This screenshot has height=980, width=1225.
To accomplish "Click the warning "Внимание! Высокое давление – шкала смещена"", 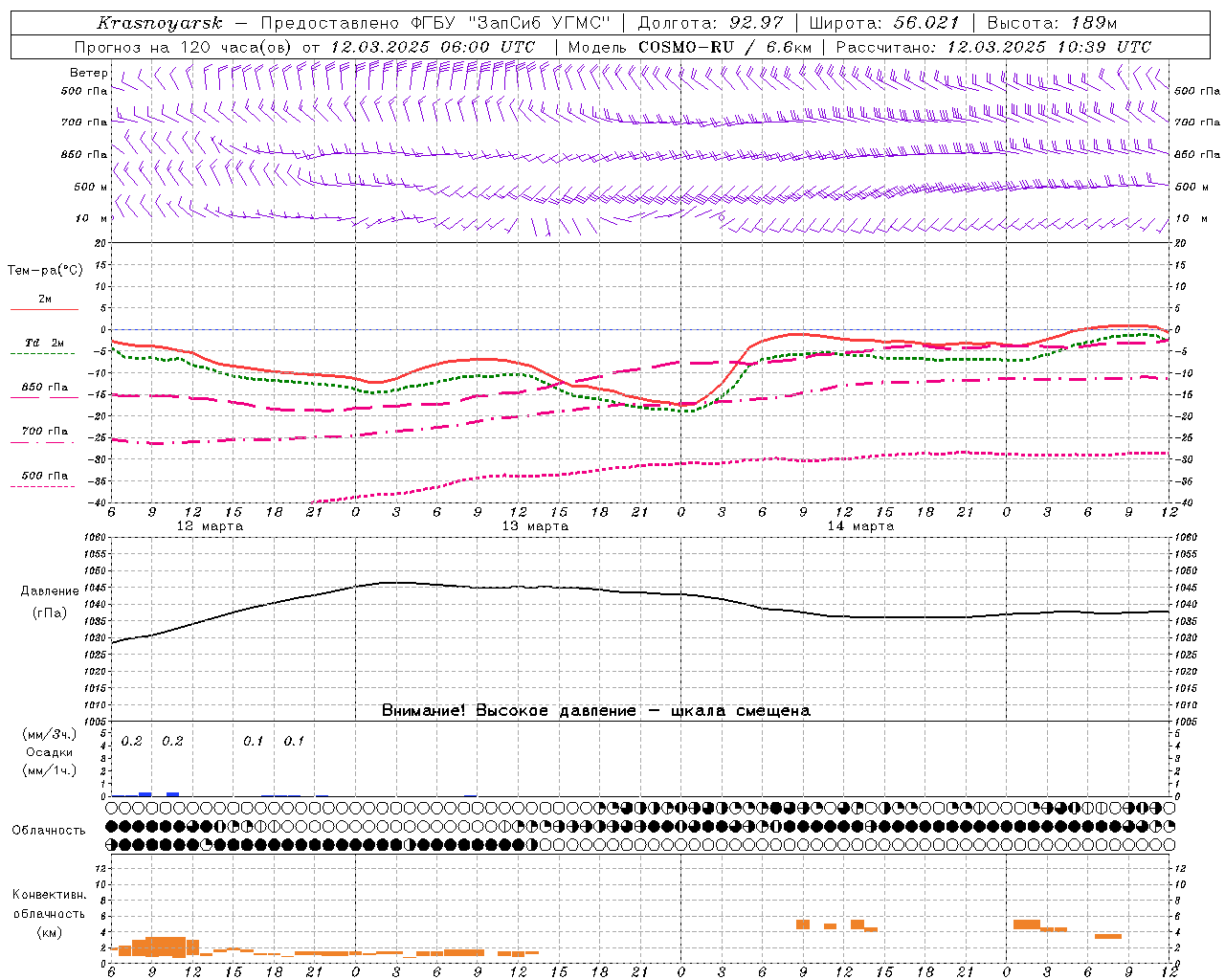I will (x=596, y=711).
